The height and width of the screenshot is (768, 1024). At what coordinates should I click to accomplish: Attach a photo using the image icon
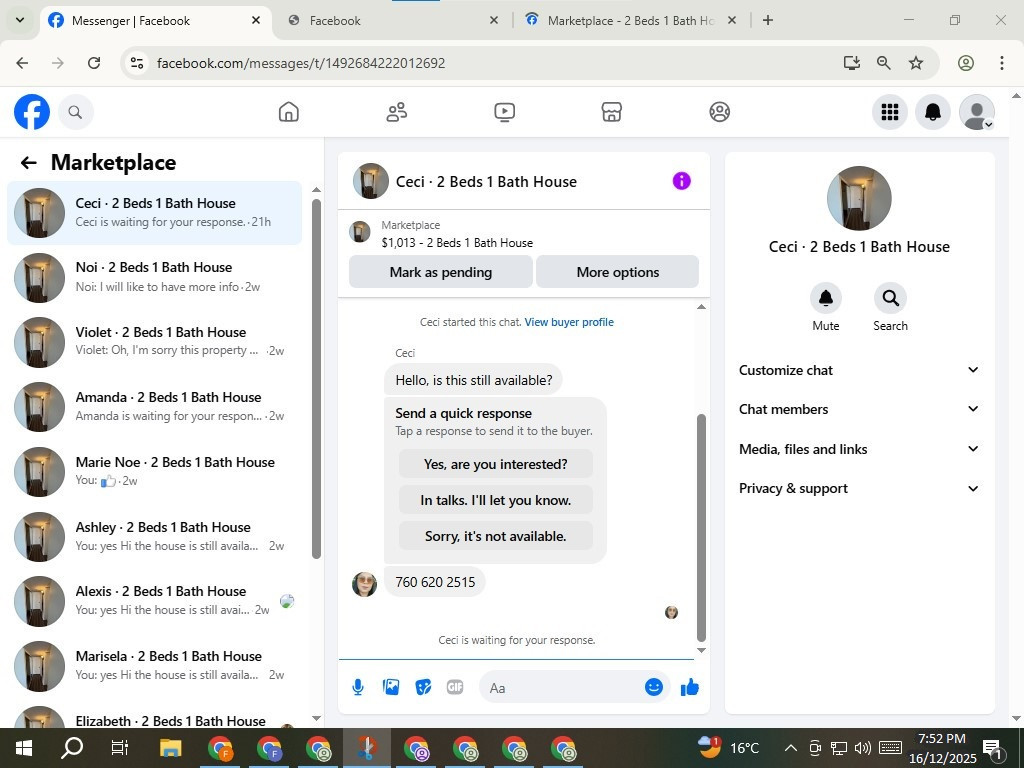(x=391, y=687)
